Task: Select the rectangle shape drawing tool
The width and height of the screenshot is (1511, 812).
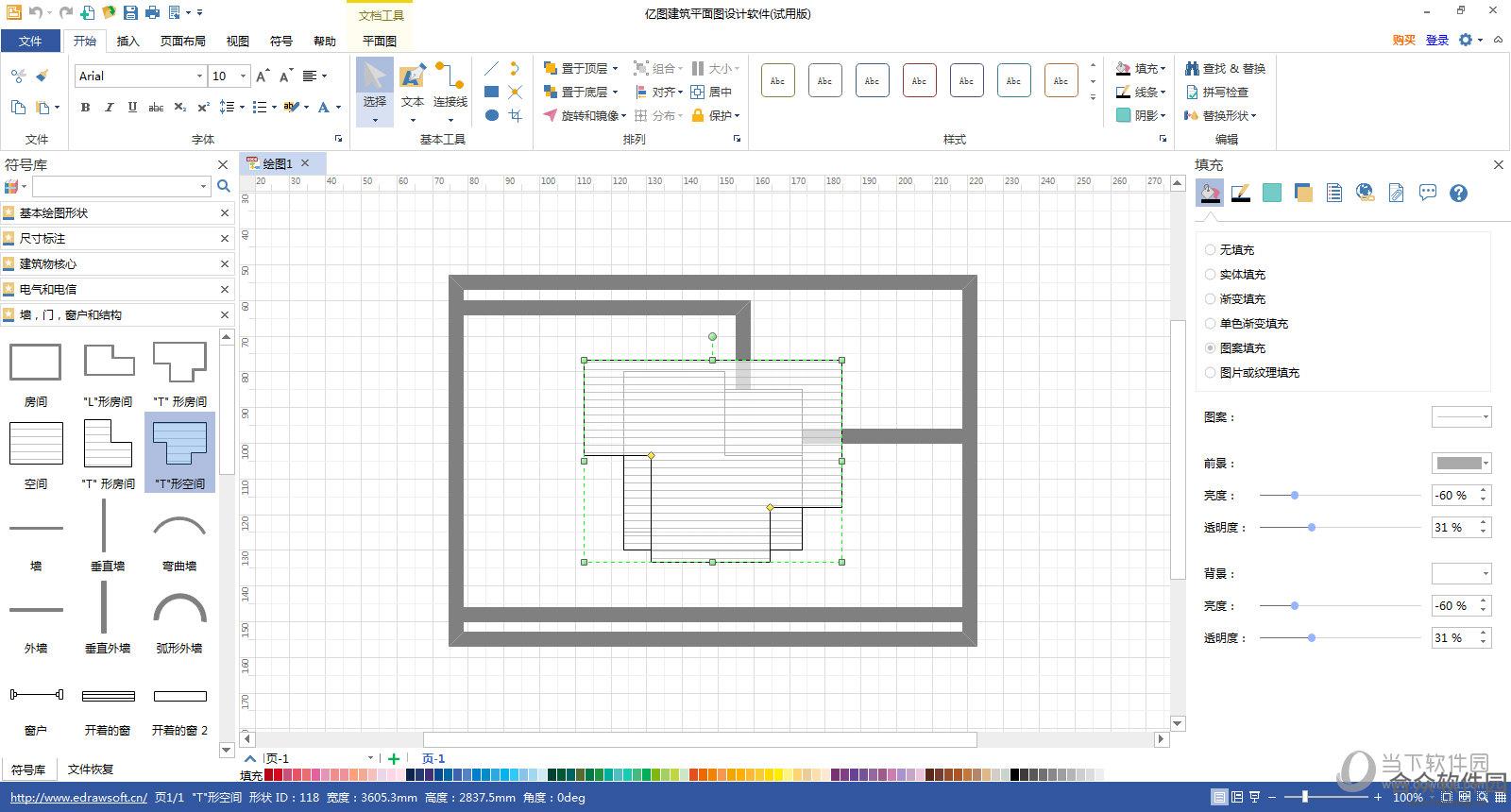Action: click(x=491, y=92)
